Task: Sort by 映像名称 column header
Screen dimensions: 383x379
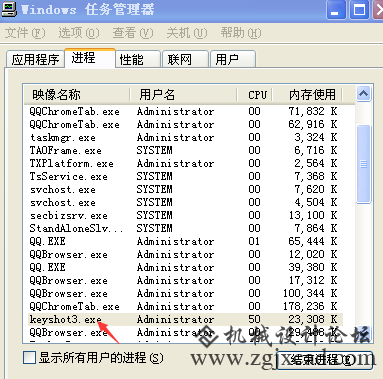Action: tap(77, 95)
